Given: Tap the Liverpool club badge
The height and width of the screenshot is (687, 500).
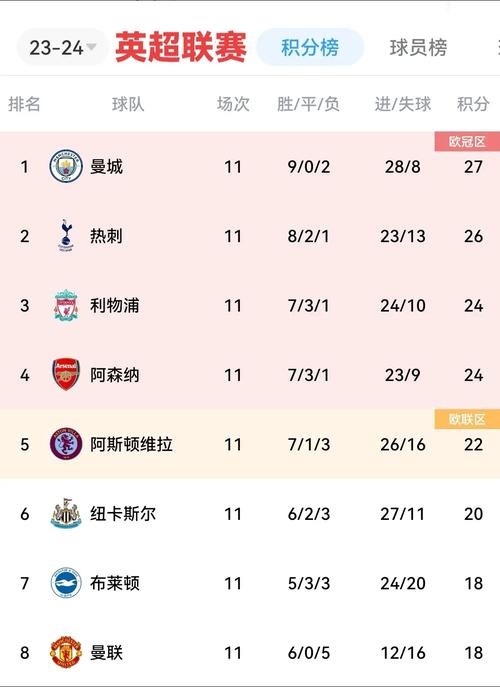Looking at the screenshot, I should pos(66,305).
